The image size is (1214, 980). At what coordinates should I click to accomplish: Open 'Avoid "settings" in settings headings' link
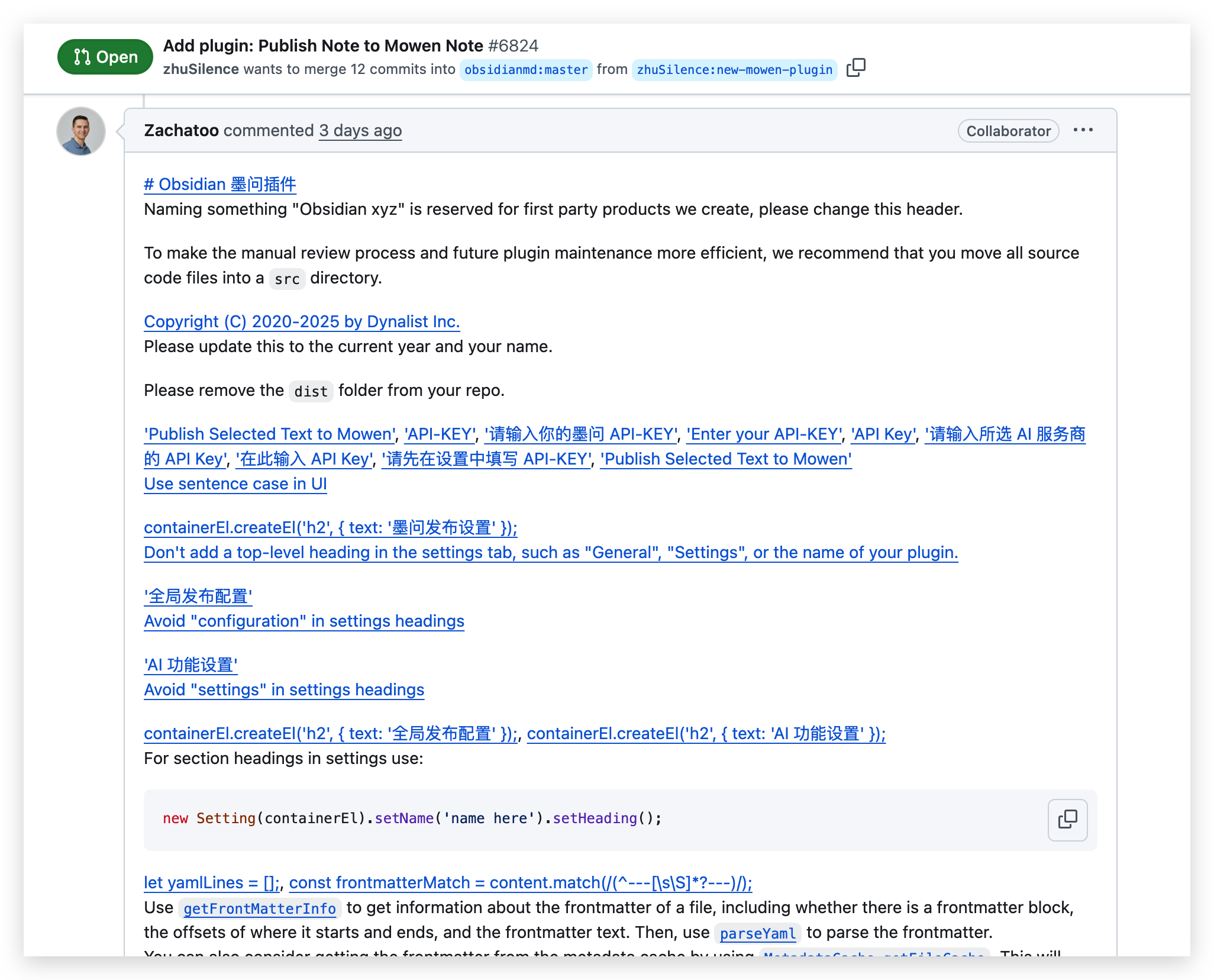pos(284,690)
